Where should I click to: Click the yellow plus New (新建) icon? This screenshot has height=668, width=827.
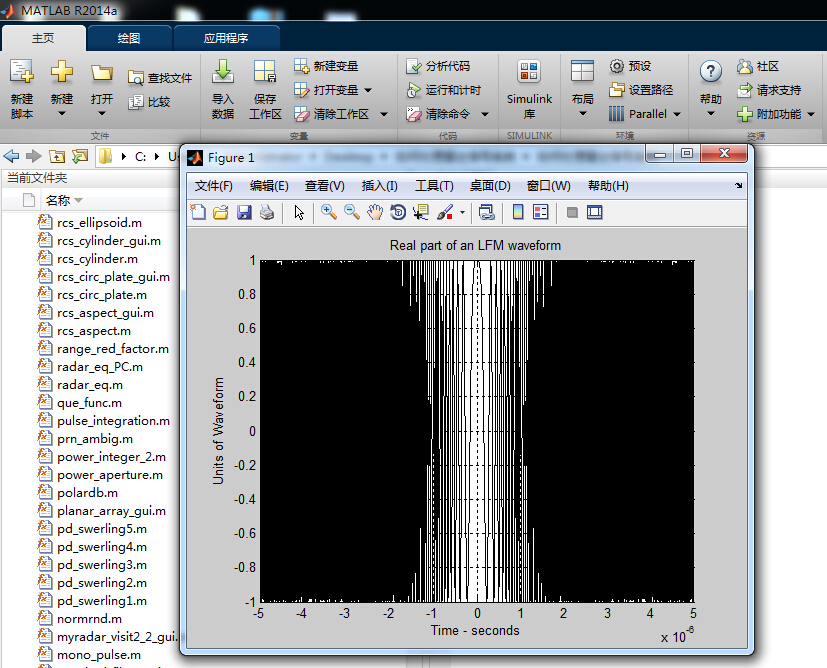pyautogui.click(x=62, y=71)
